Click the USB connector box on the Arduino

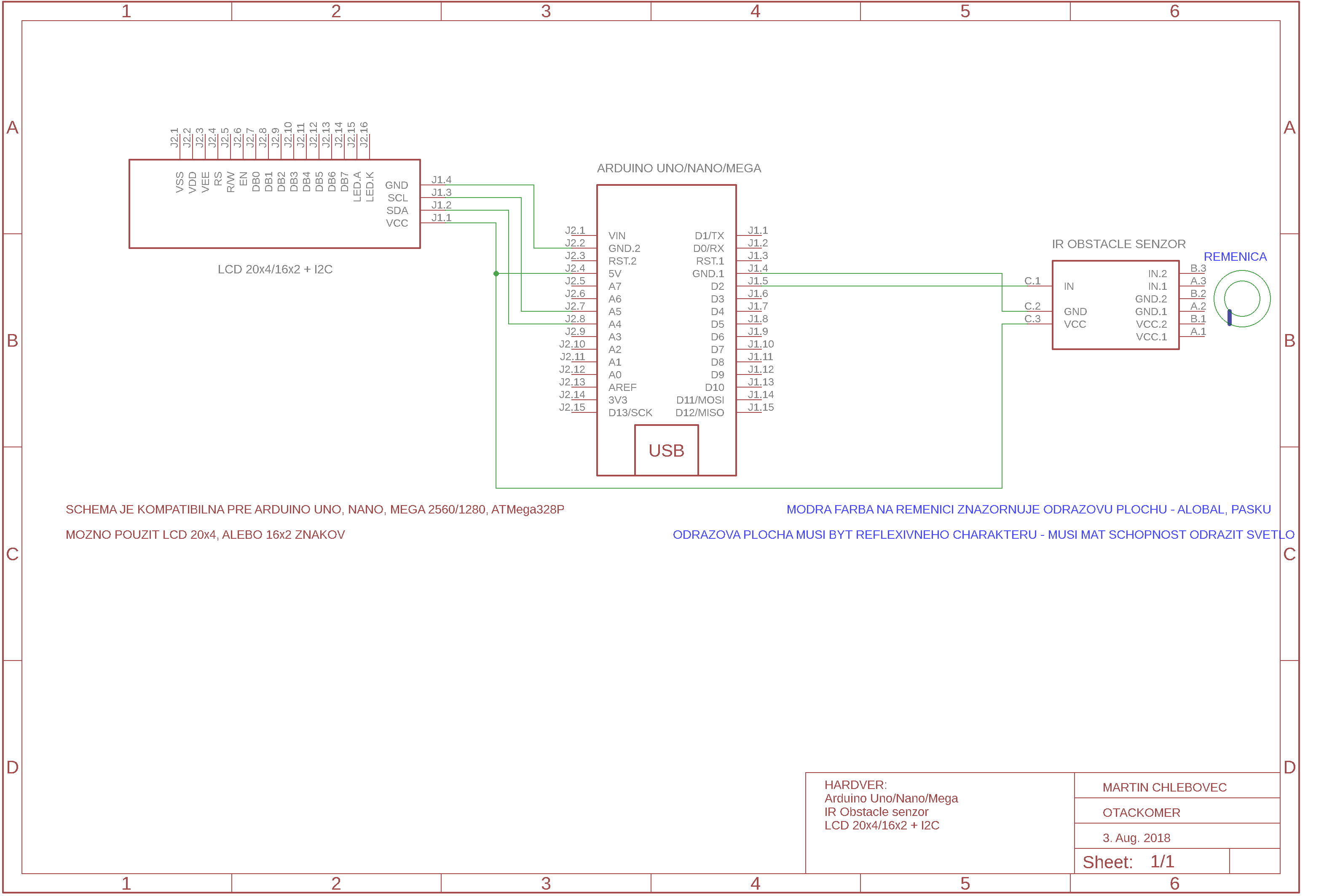click(x=666, y=450)
